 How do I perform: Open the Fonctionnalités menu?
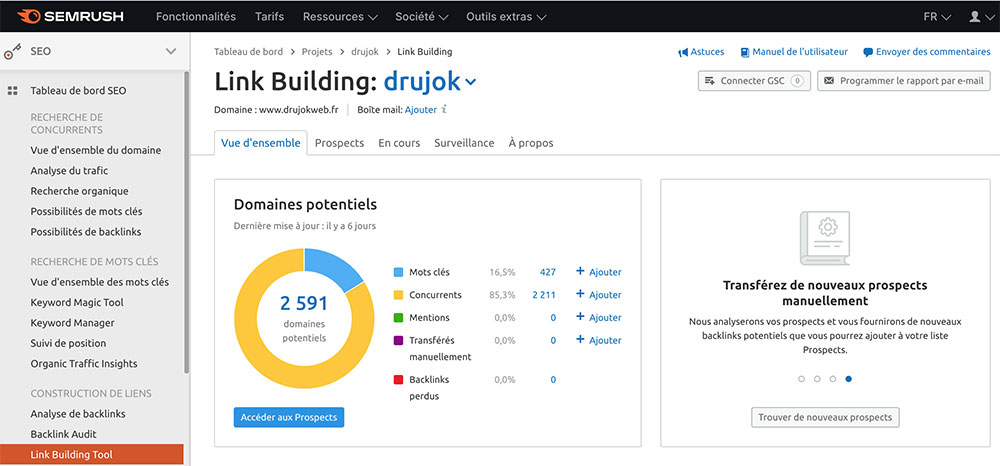point(196,17)
